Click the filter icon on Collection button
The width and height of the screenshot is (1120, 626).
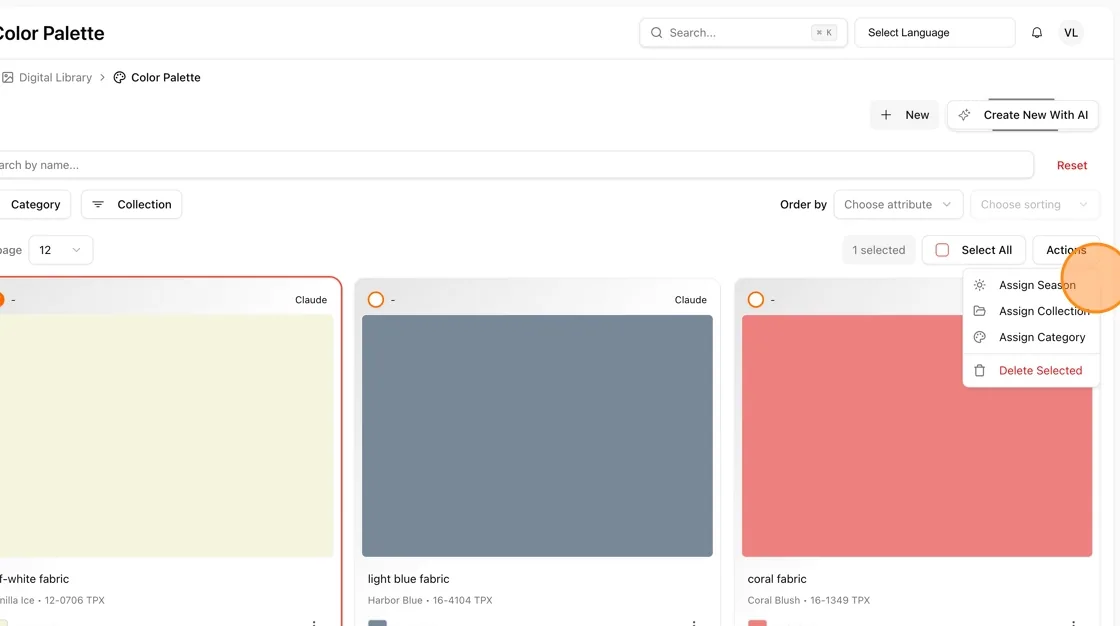pos(98,204)
